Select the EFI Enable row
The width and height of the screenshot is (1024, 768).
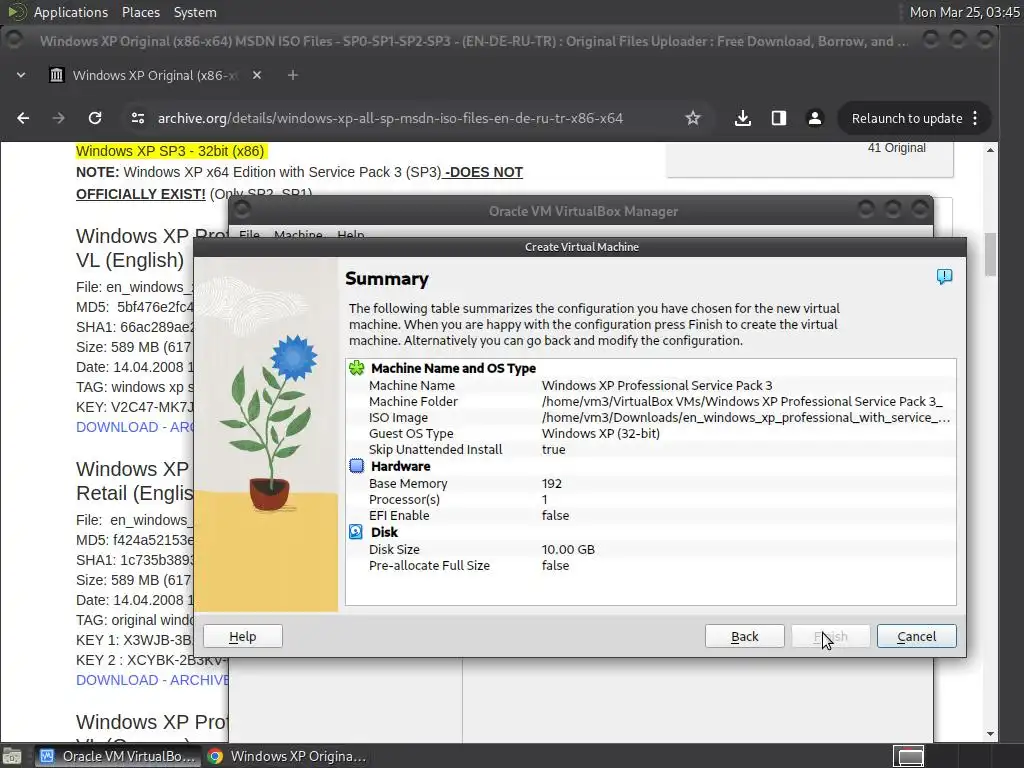click(x=650, y=515)
